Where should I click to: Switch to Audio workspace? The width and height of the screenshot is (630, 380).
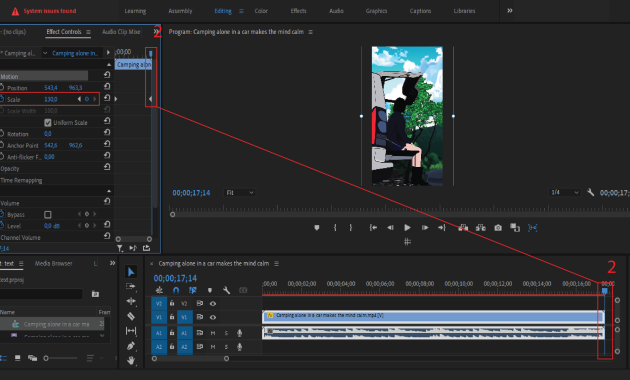click(336, 11)
